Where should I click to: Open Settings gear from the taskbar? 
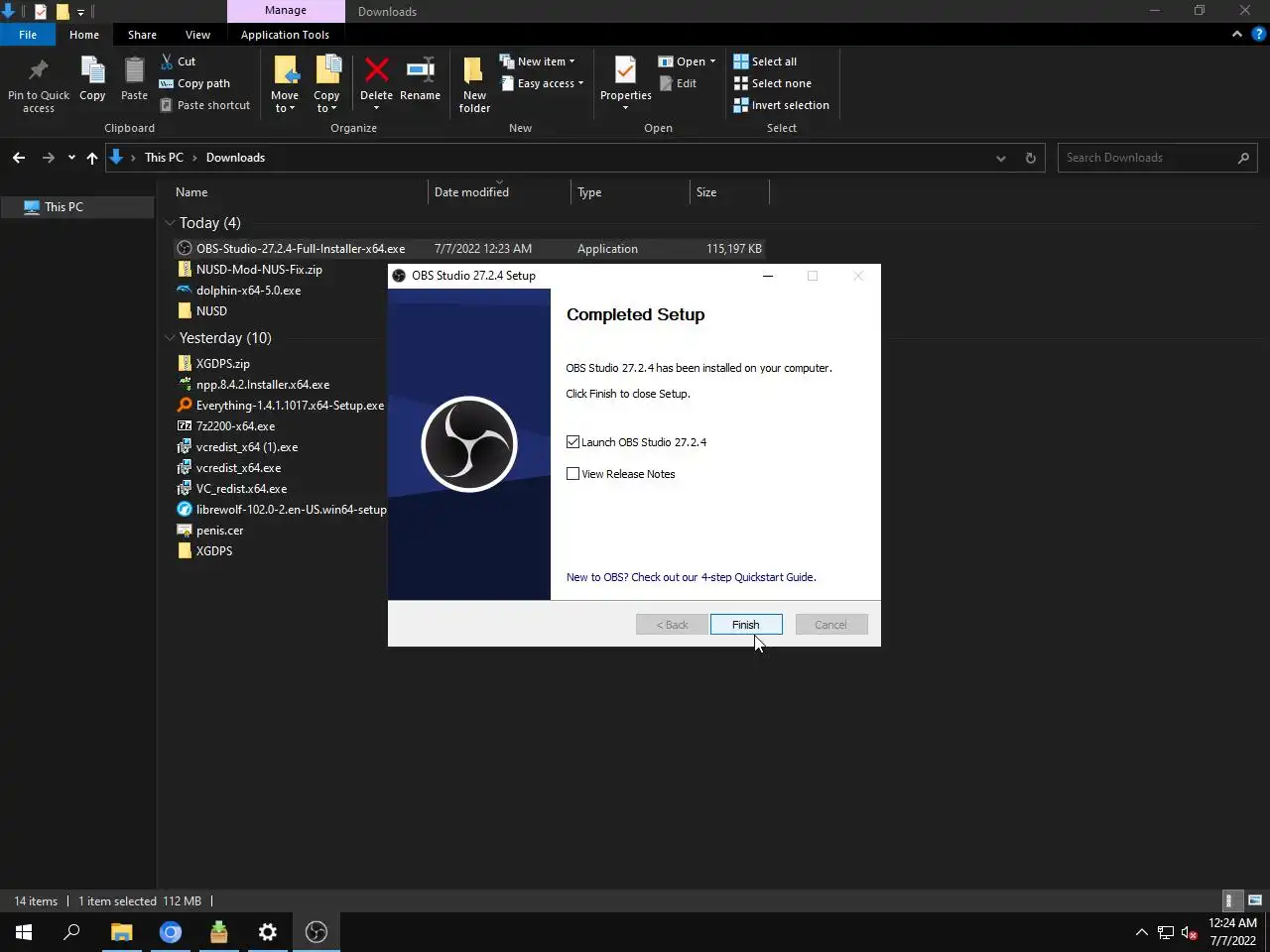268,932
